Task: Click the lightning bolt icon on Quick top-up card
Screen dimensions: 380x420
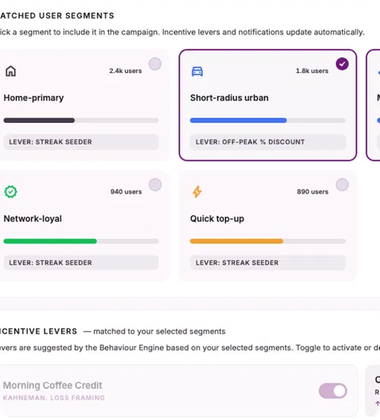Action: click(197, 192)
